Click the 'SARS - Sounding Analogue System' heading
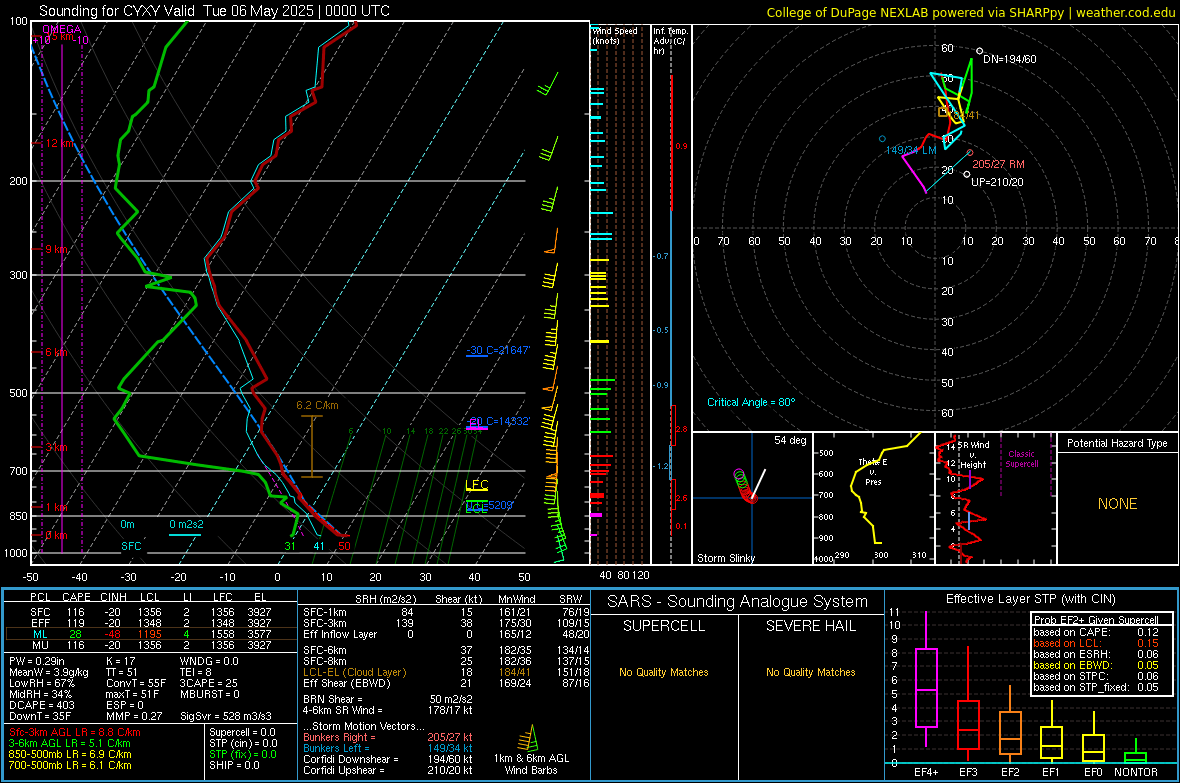 click(737, 601)
